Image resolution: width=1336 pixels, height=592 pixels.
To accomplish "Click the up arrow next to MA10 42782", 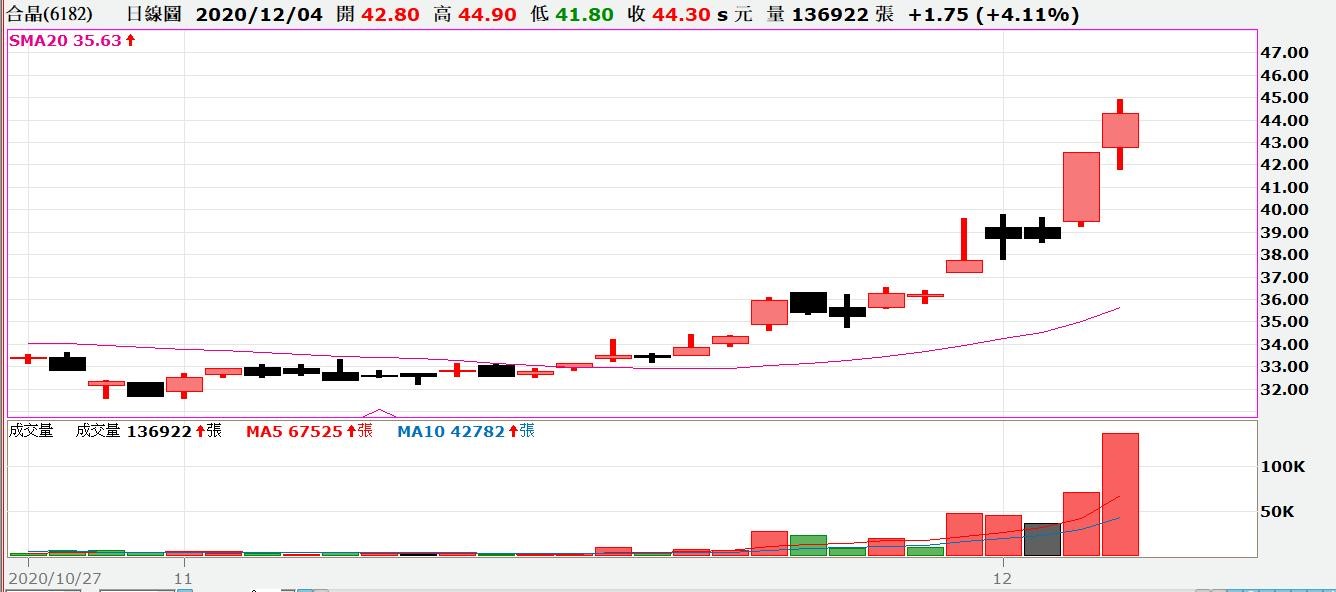I will pyautogui.click(x=513, y=431).
